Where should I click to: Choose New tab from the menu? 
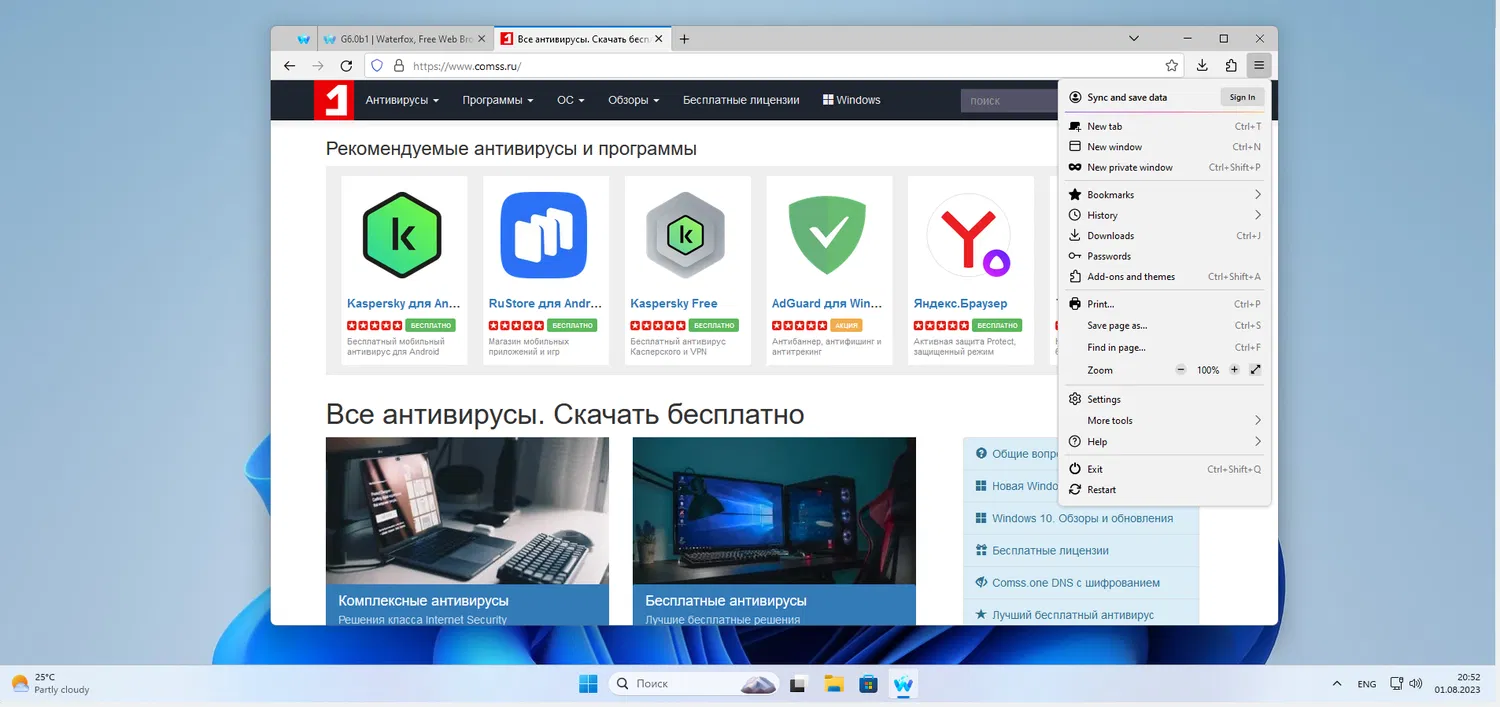pos(1164,126)
